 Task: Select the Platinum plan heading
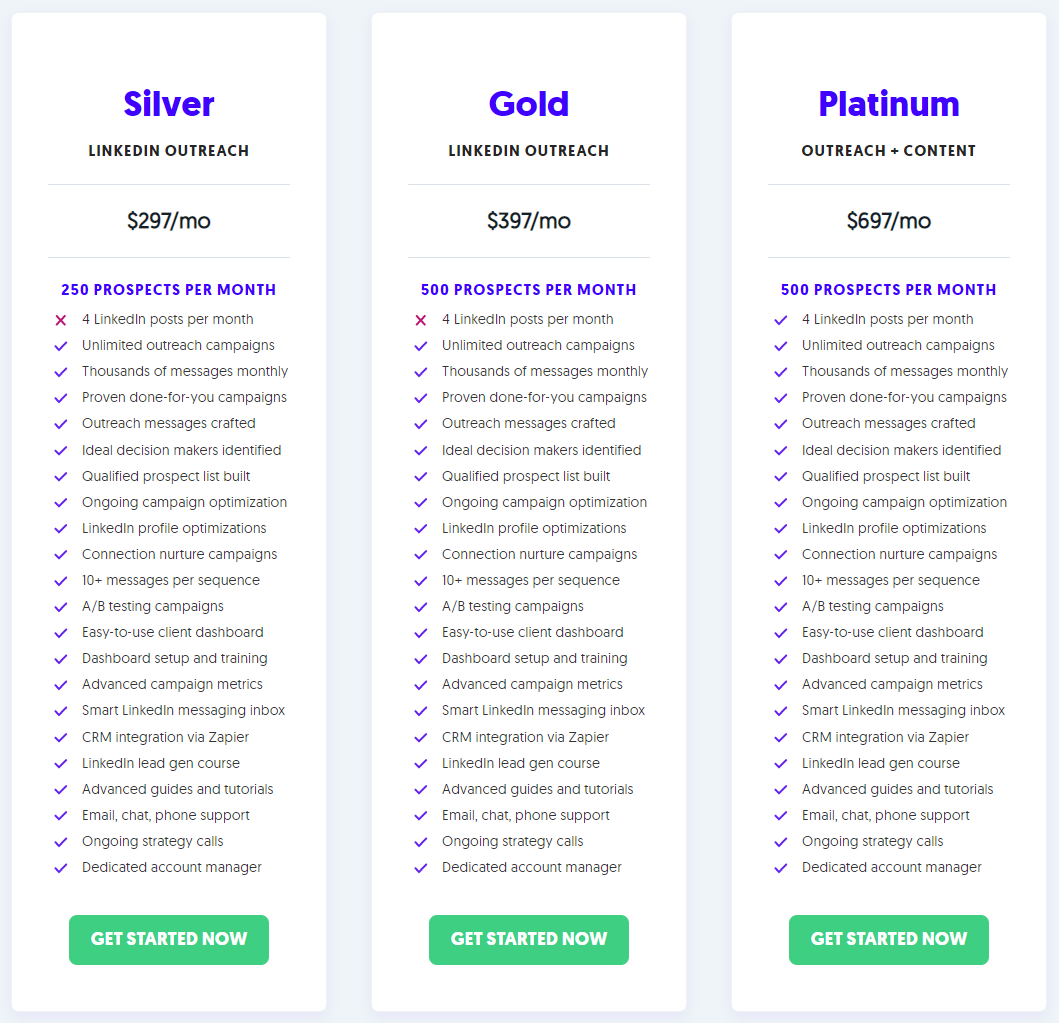tap(889, 104)
